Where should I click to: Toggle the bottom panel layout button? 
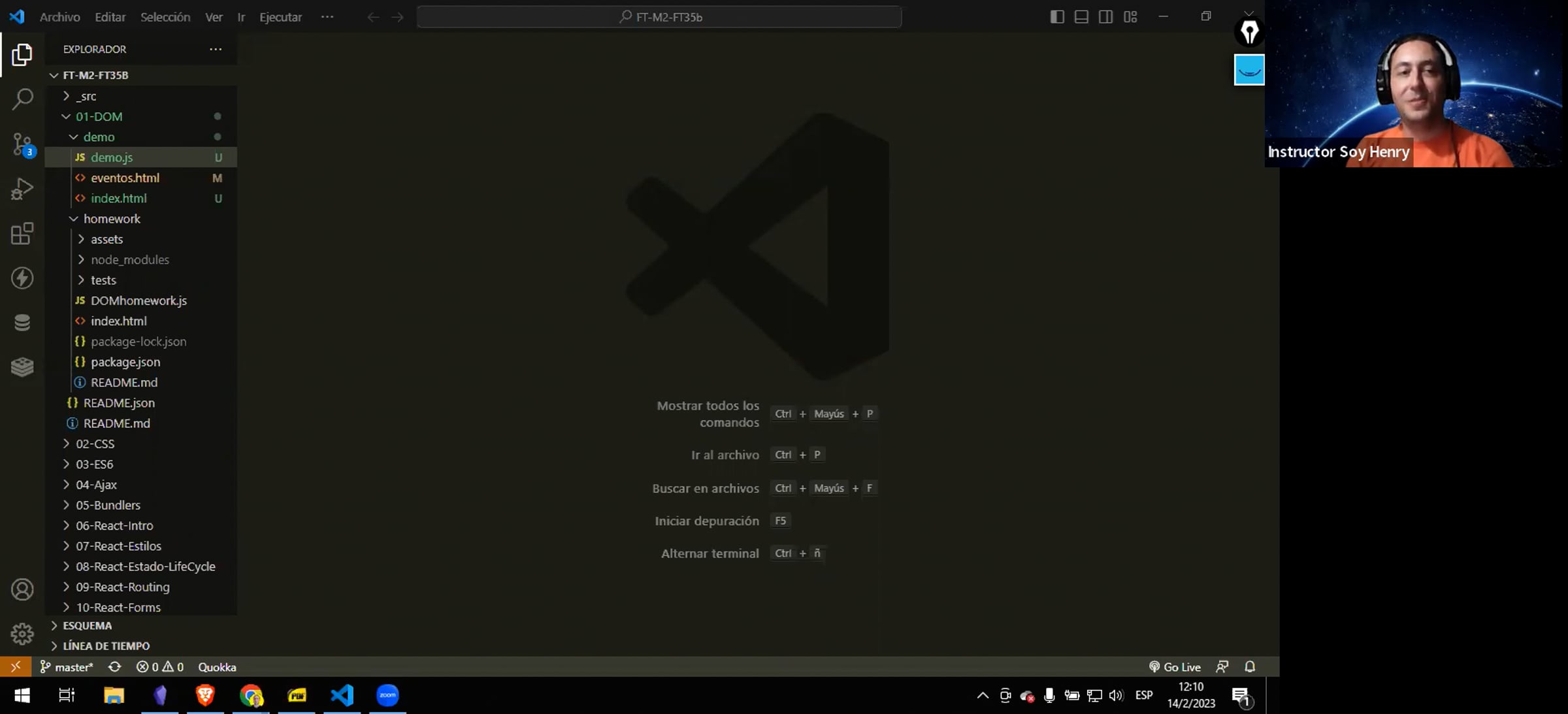1081,17
